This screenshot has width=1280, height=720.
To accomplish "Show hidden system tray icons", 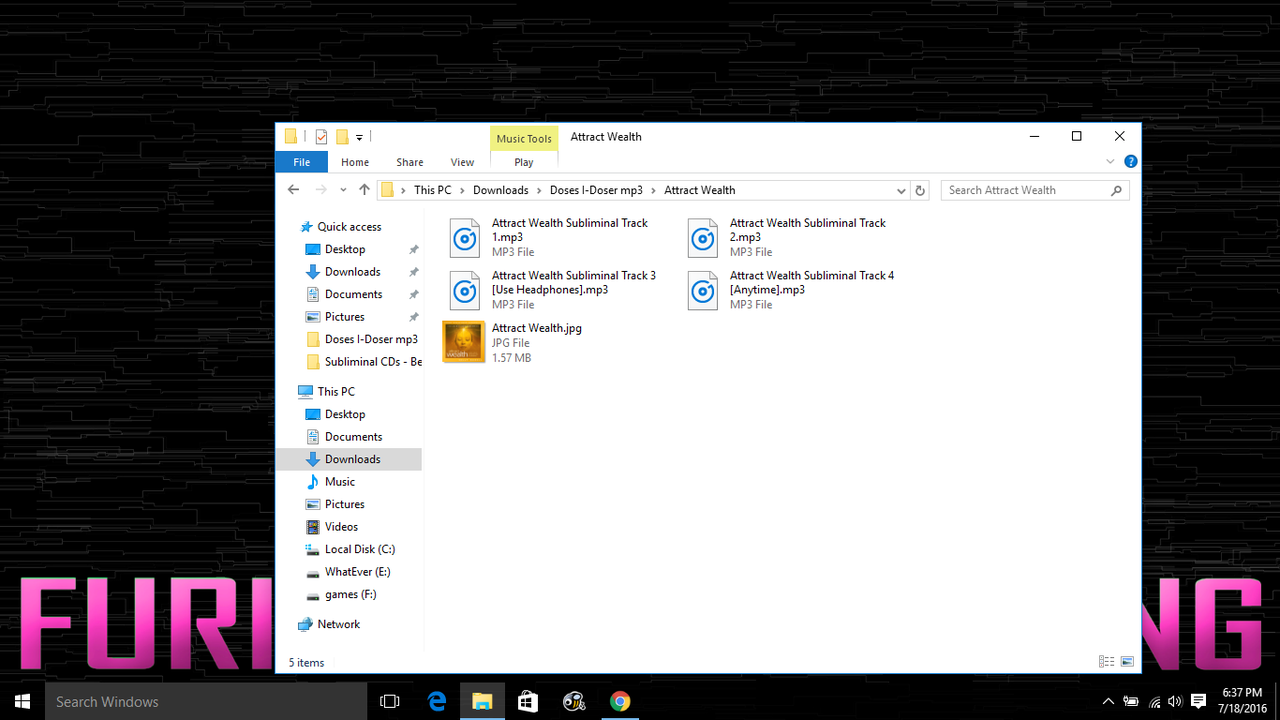I will (1108, 702).
